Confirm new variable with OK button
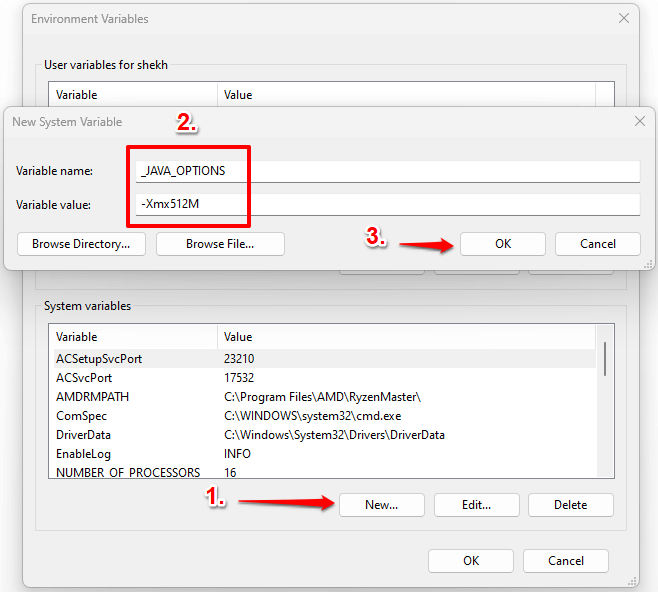Image resolution: width=658 pixels, height=592 pixels. 503,244
